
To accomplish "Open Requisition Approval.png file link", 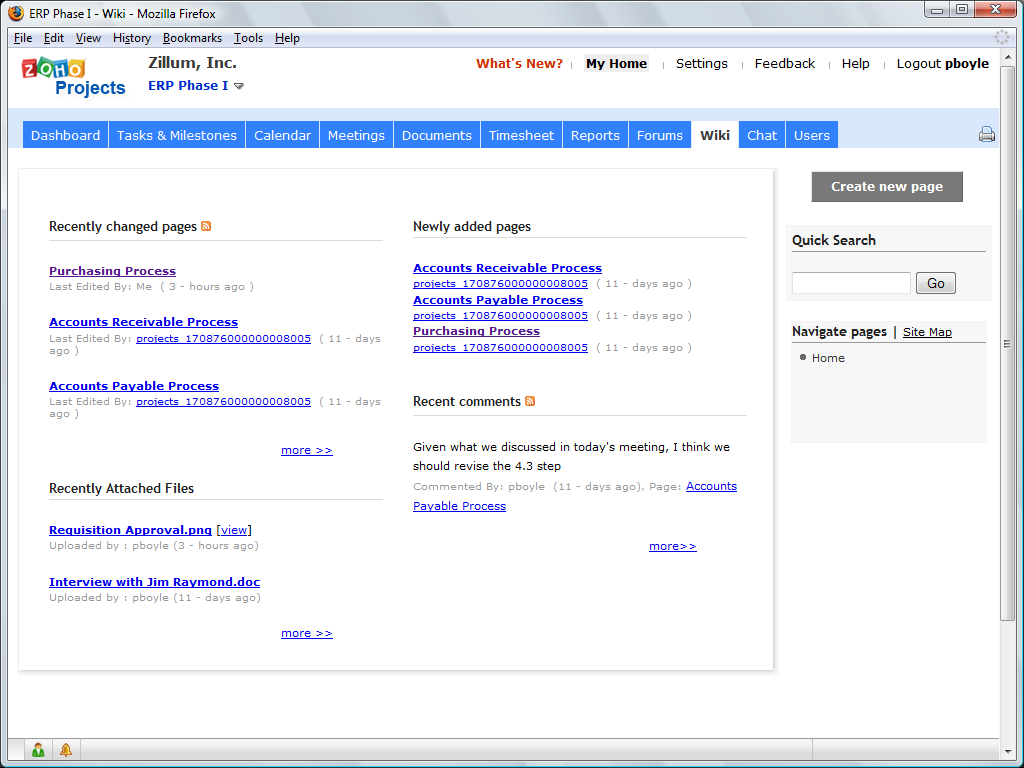I will 130,530.
